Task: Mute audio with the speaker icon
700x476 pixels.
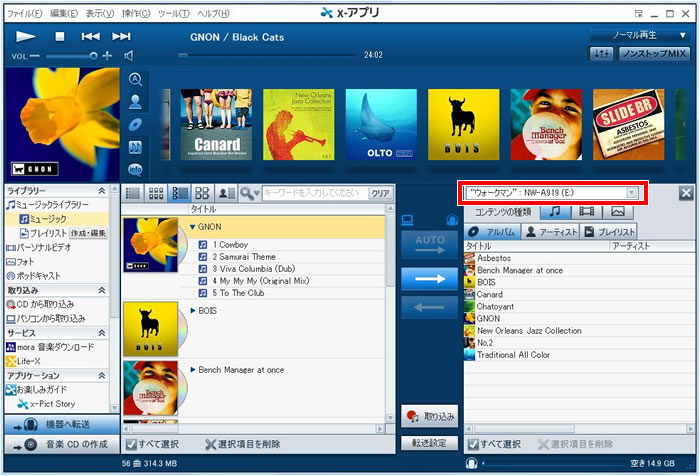Action: [x=129, y=56]
